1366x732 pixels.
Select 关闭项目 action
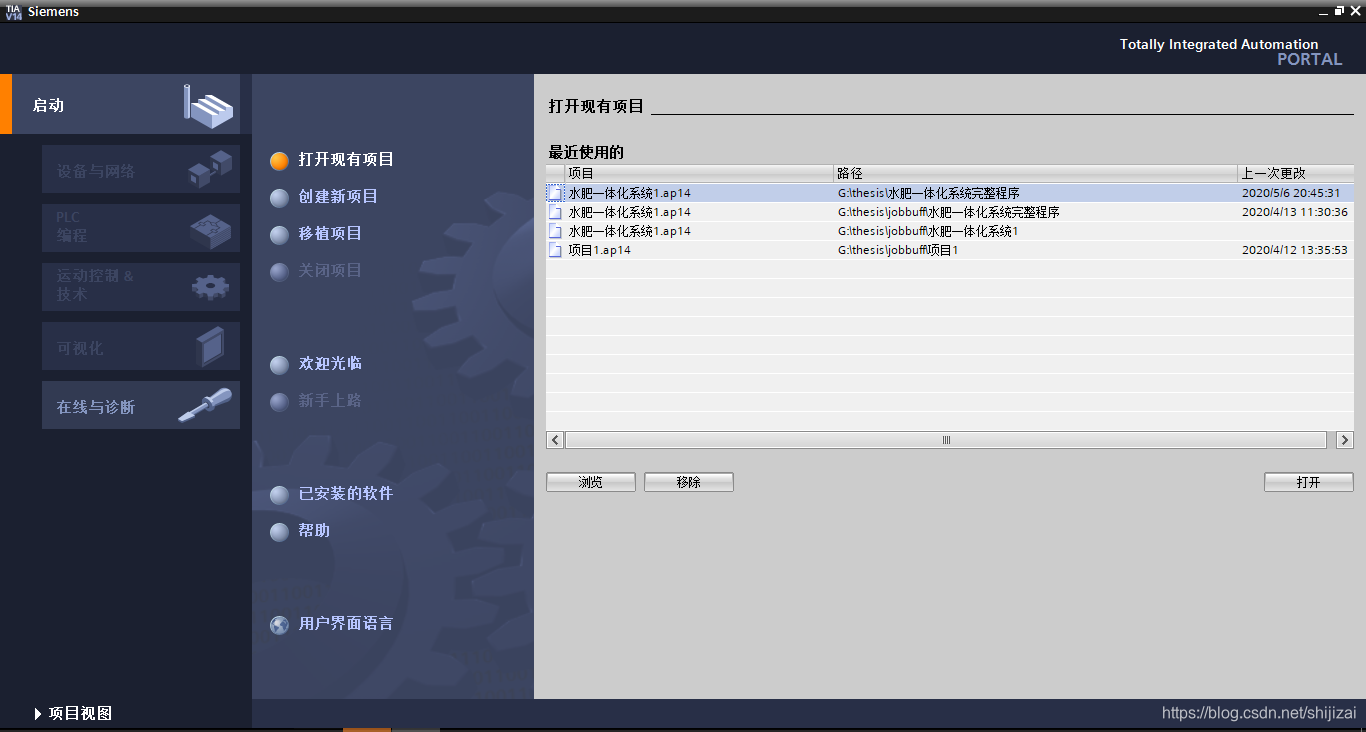[x=316, y=270]
